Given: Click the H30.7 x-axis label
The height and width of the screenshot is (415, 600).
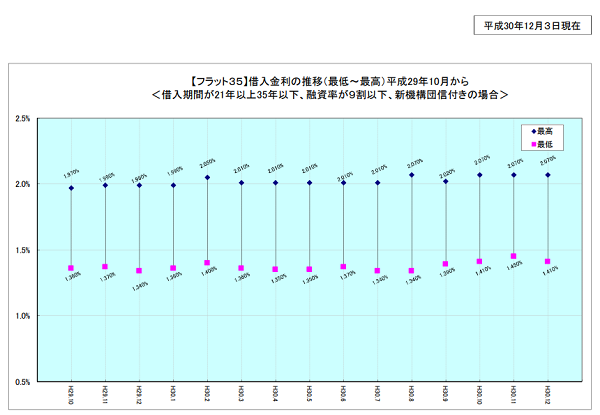Looking at the screenshot, I should point(378,394).
